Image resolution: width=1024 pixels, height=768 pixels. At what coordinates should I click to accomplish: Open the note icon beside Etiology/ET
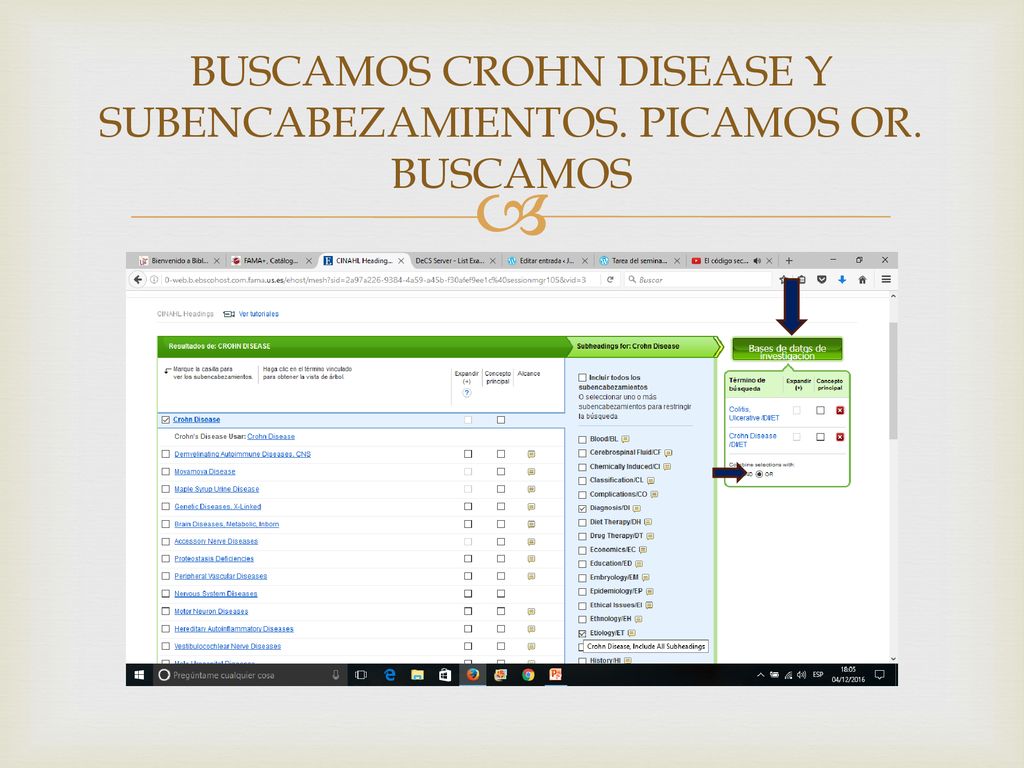click(632, 633)
